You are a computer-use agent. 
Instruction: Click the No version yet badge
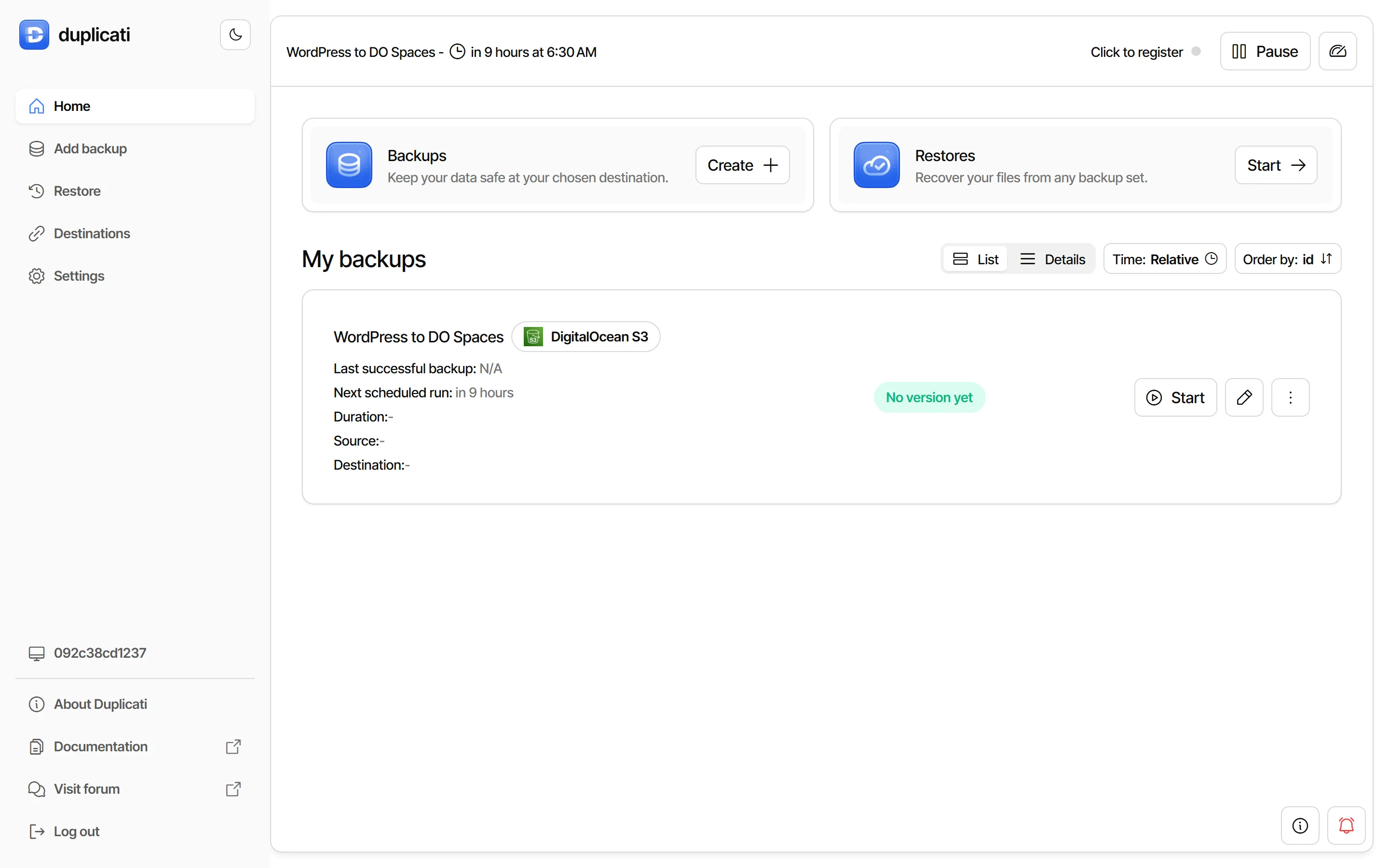click(929, 397)
